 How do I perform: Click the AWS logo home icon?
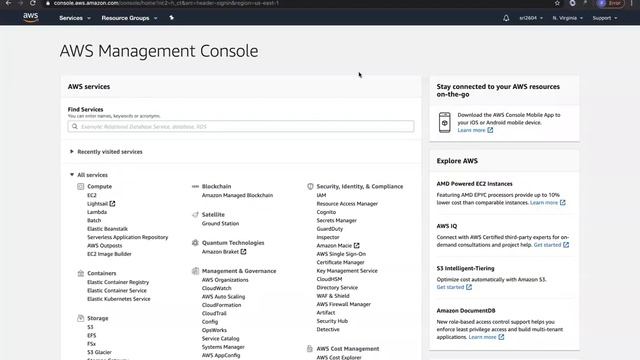click(x=31, y=17)
